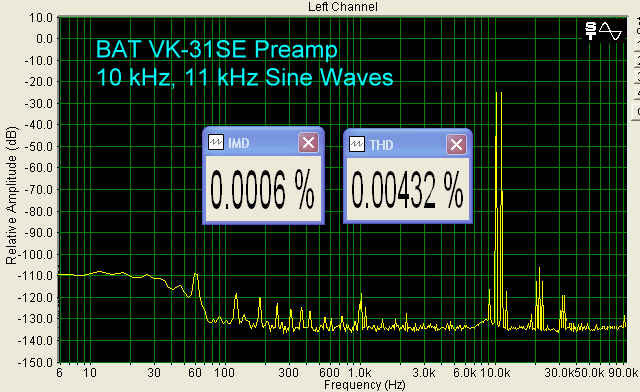Click the 60 frequency axis tick label
The height and width of the screenshot is (392, 640).
tap(195, 373)
